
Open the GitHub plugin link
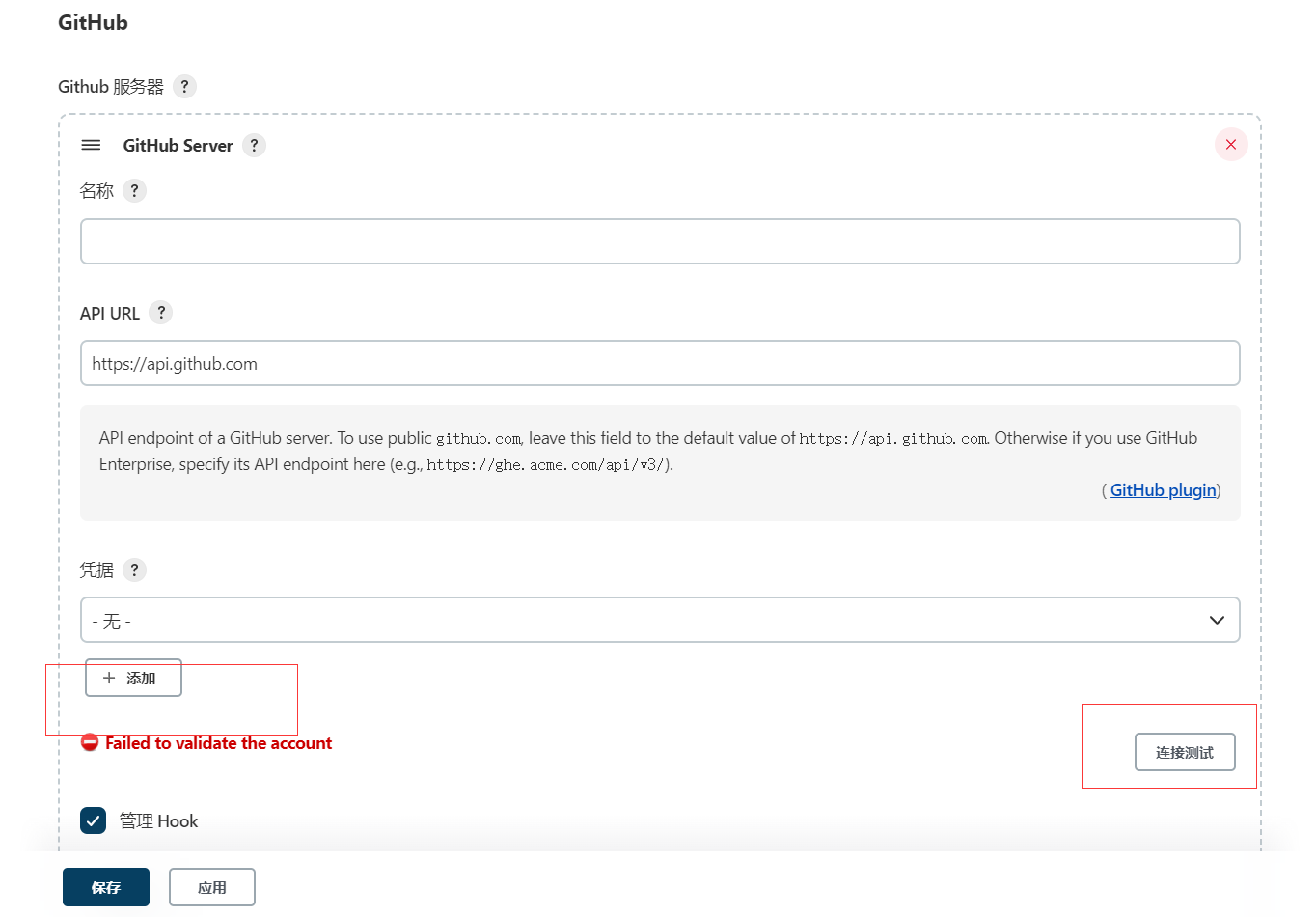click(1163, 490)
